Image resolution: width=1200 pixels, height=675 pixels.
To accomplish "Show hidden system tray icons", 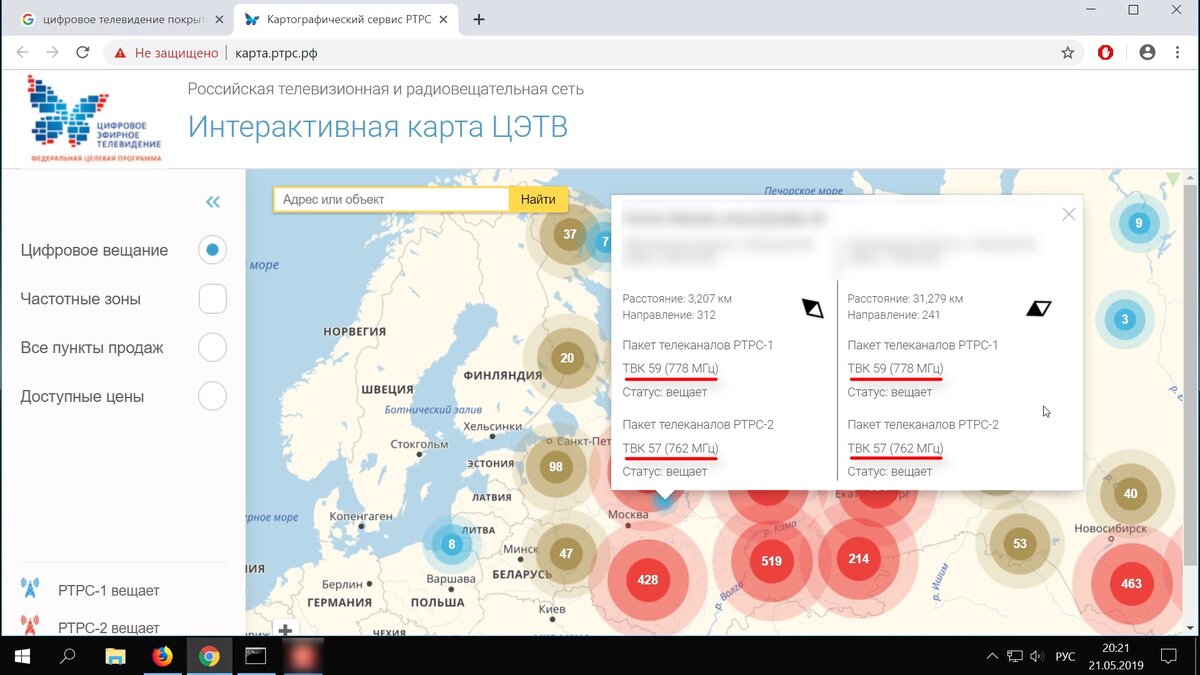I will coord(992,656).
